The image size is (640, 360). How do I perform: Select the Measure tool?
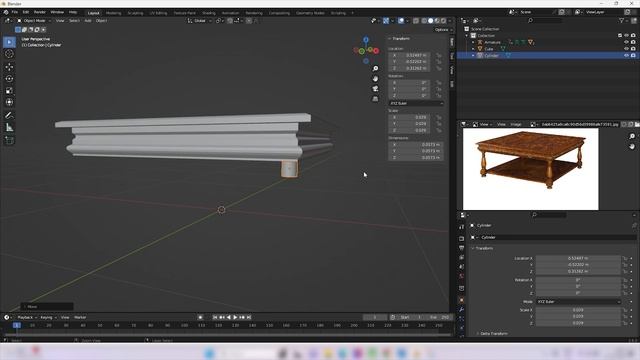point(9,128)
